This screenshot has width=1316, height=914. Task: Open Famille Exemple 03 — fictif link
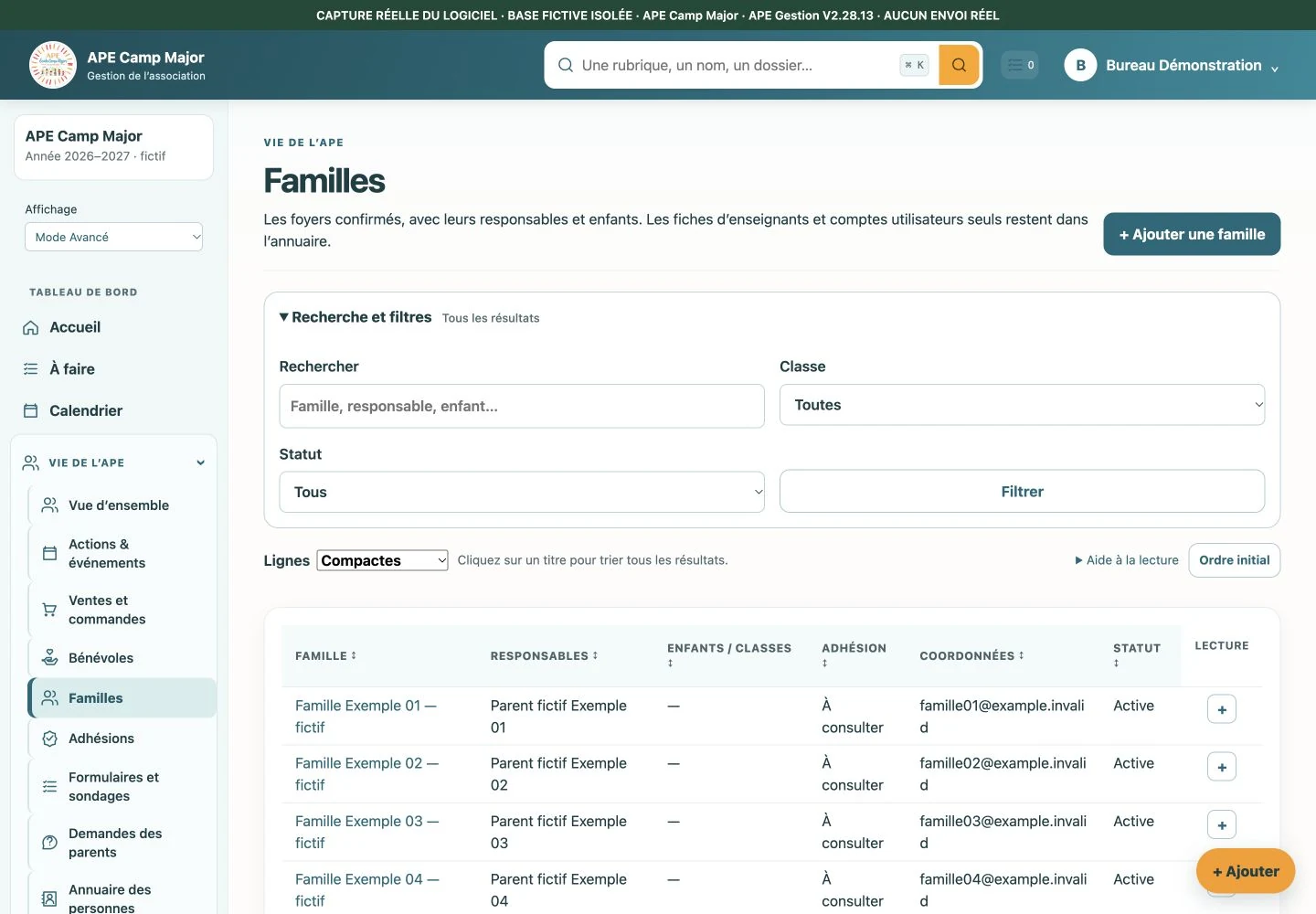(x=366, y=833)
